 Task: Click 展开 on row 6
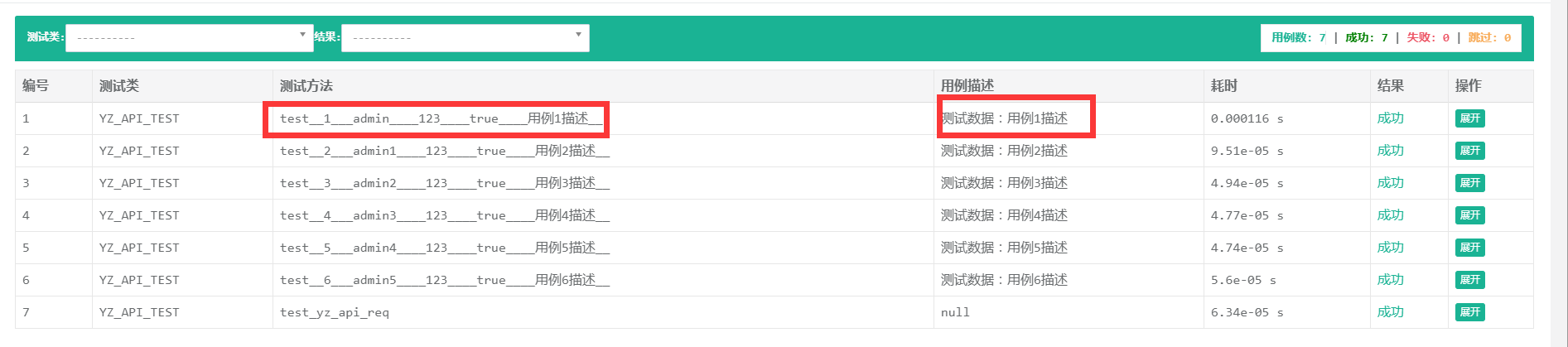click(x=1469, y=280)
